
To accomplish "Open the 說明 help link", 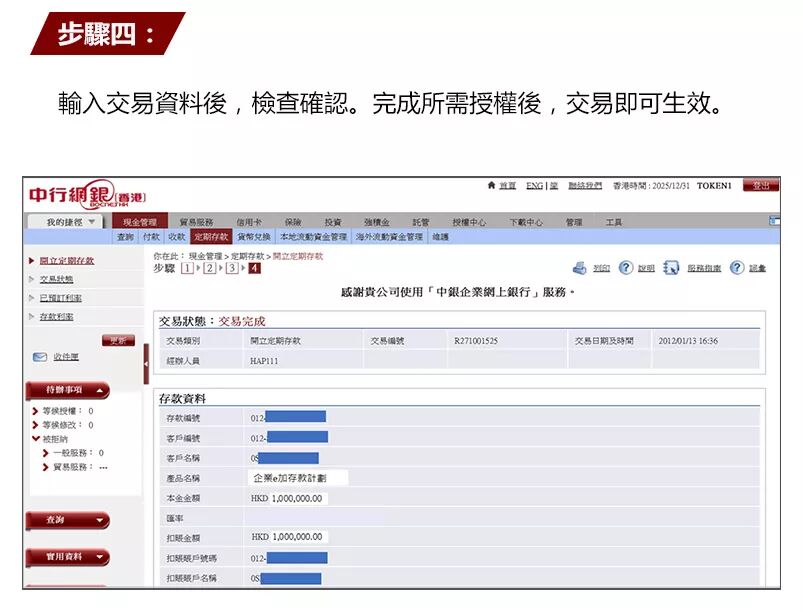I will click(x=646, y=268).
